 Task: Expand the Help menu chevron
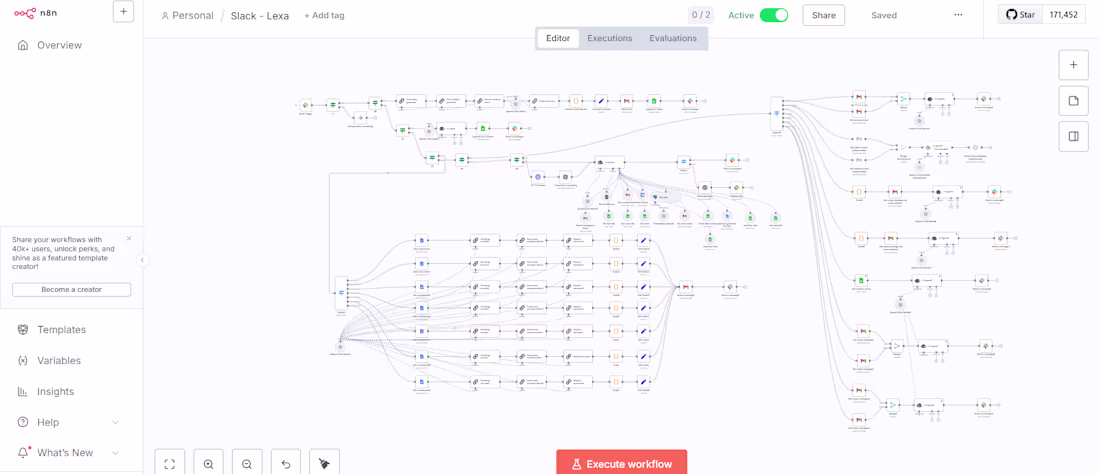pos(116,422)
